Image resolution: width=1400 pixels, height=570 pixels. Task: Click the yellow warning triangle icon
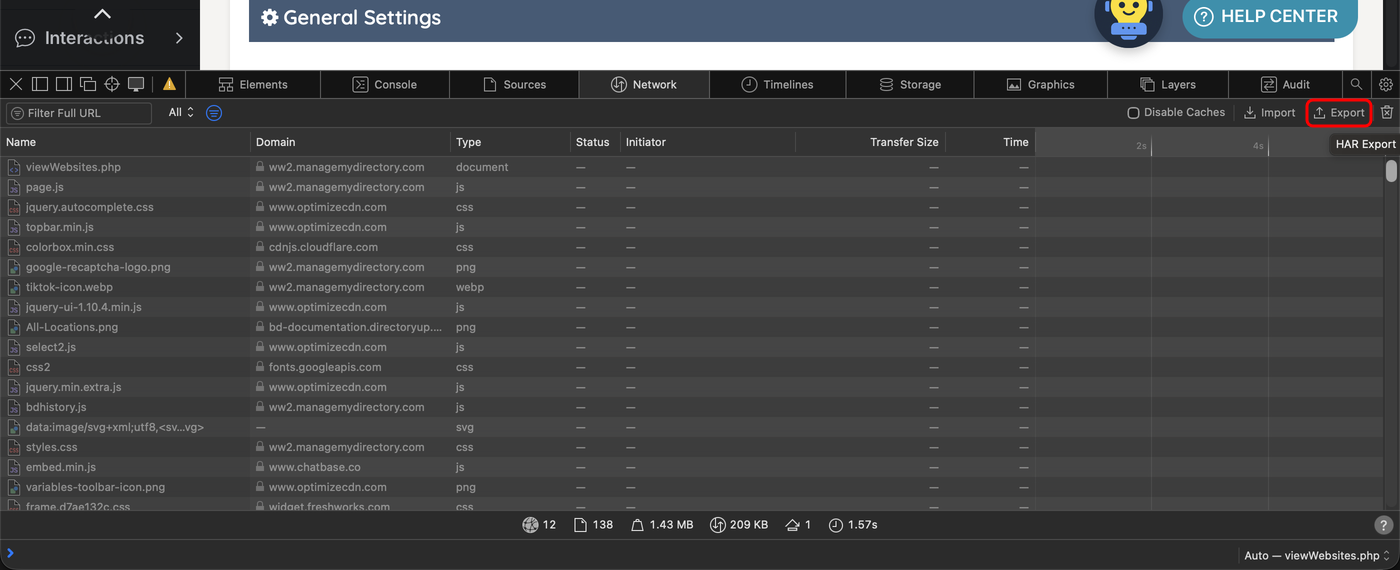click(169, 84)
